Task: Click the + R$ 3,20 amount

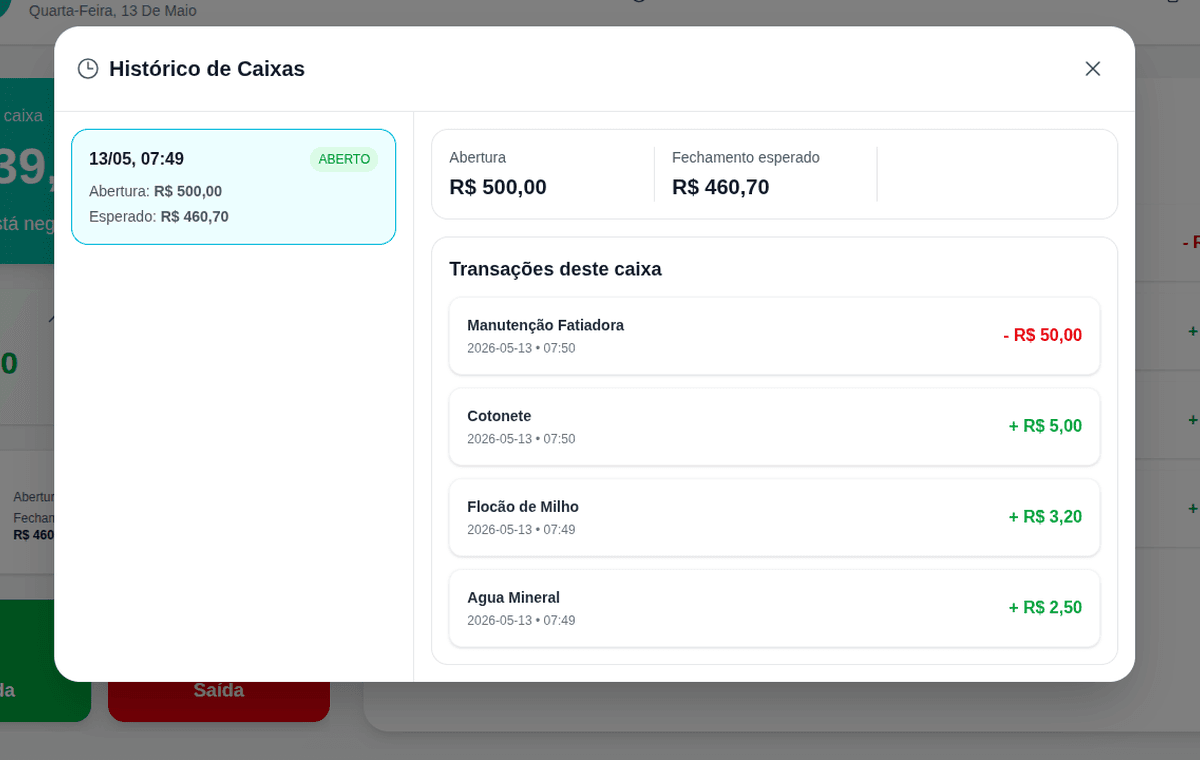Action: (1045, 517)
